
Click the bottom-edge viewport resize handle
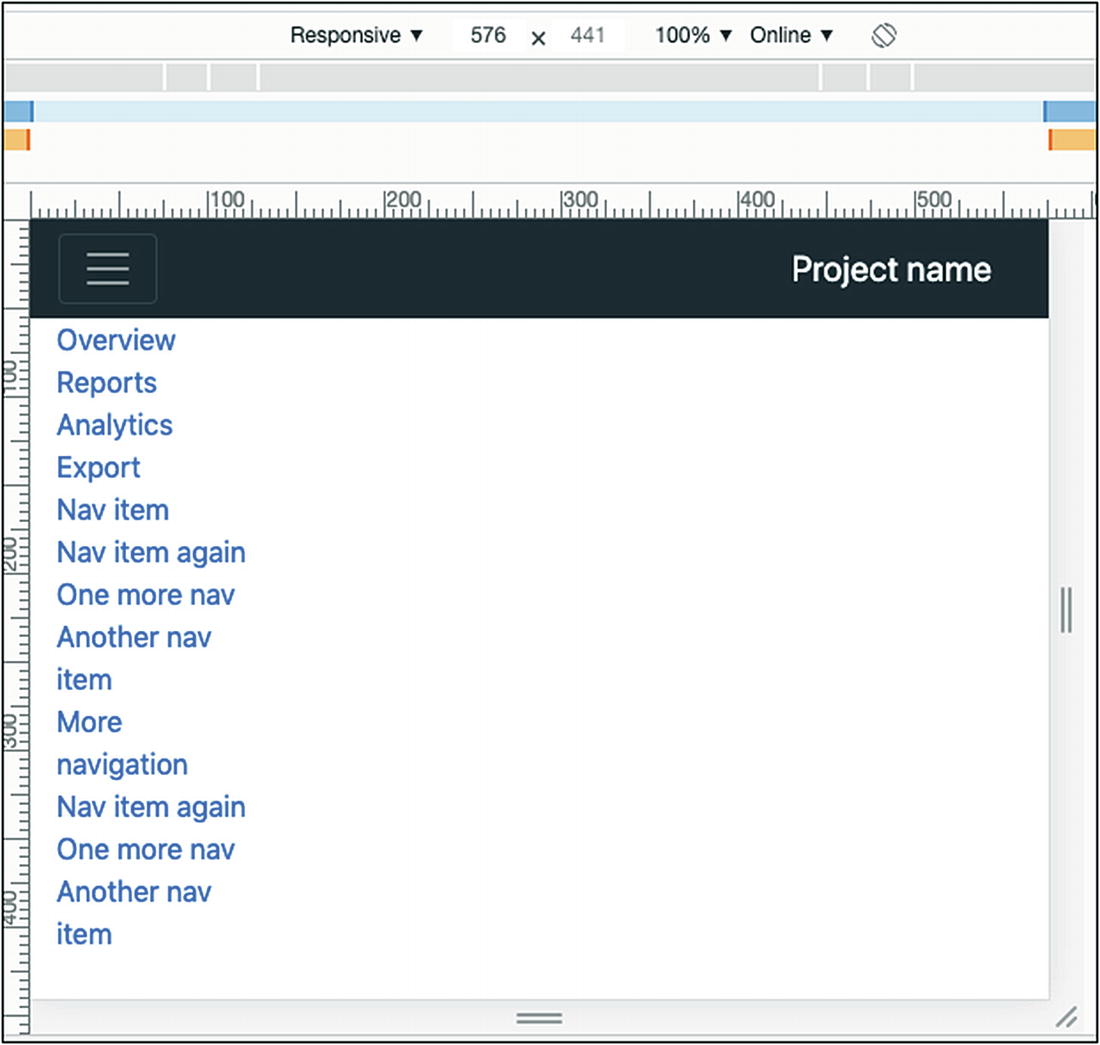pyautogui.click(x=539, y=1018)
